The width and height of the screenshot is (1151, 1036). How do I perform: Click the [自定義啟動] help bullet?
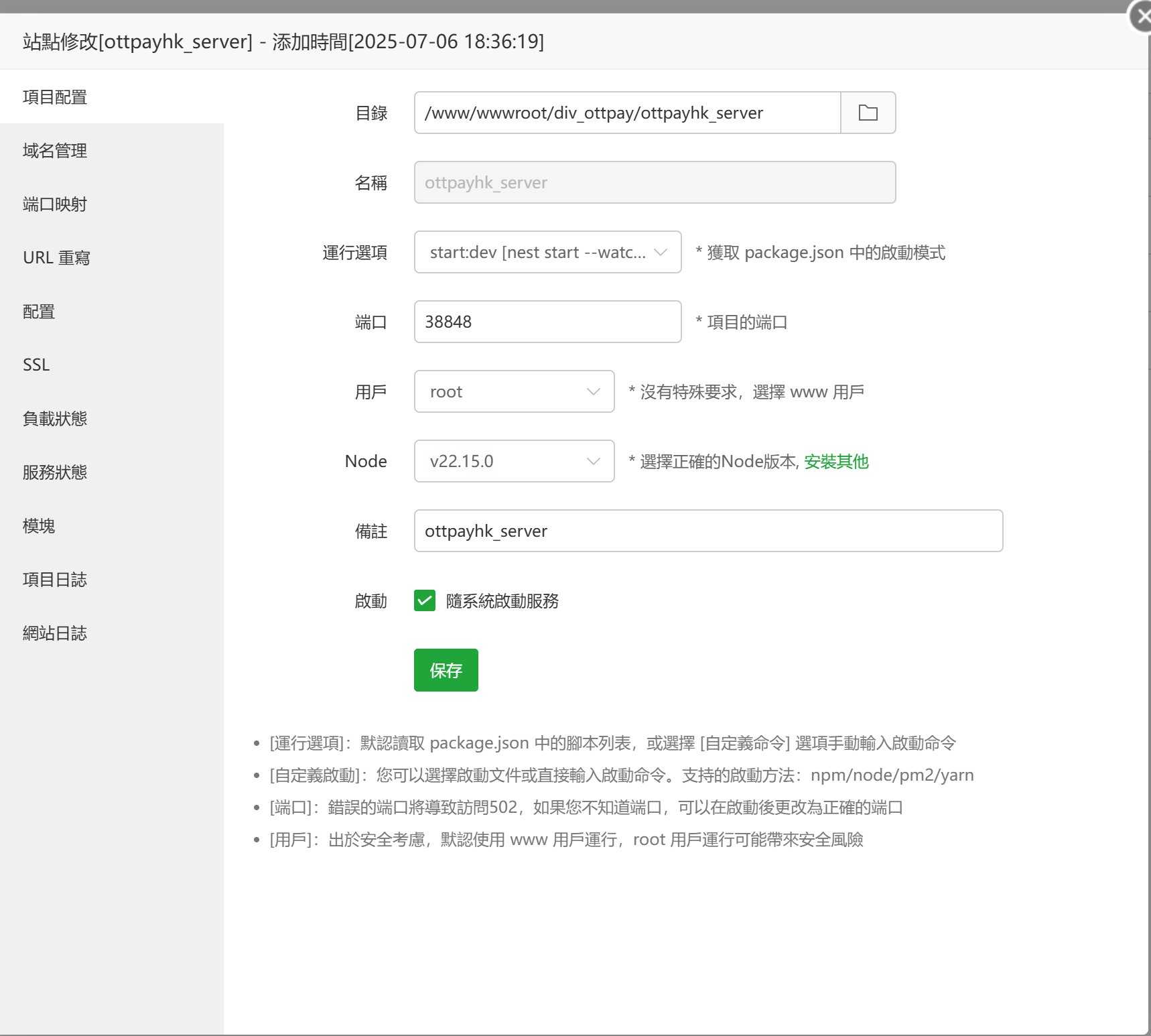pos(622,775)
